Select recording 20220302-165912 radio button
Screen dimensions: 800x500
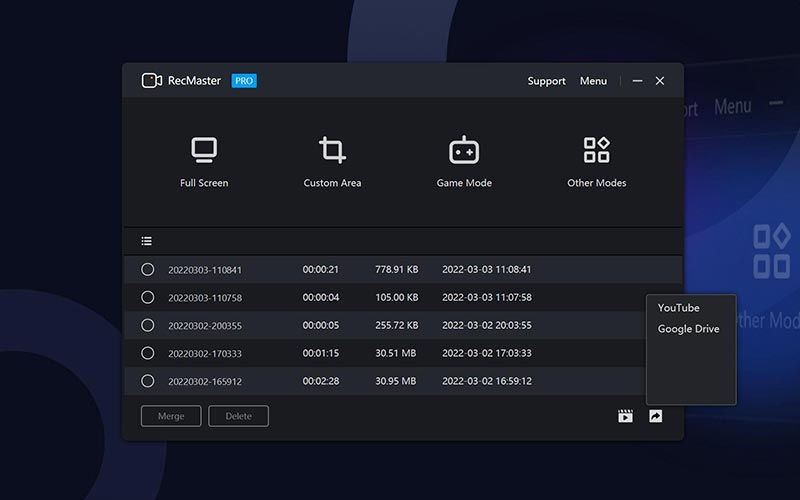[x=147, y=381]
